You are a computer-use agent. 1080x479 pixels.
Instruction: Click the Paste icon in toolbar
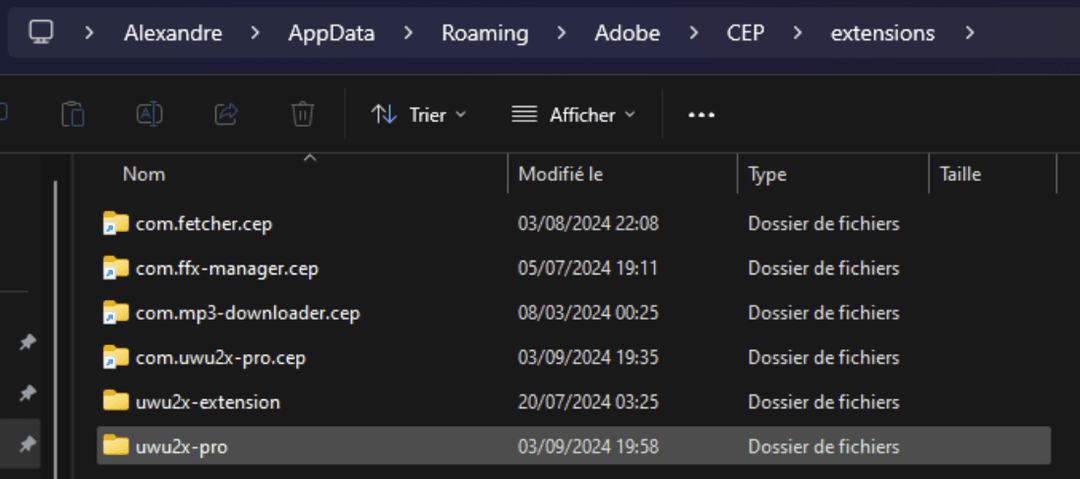(73, 115)
